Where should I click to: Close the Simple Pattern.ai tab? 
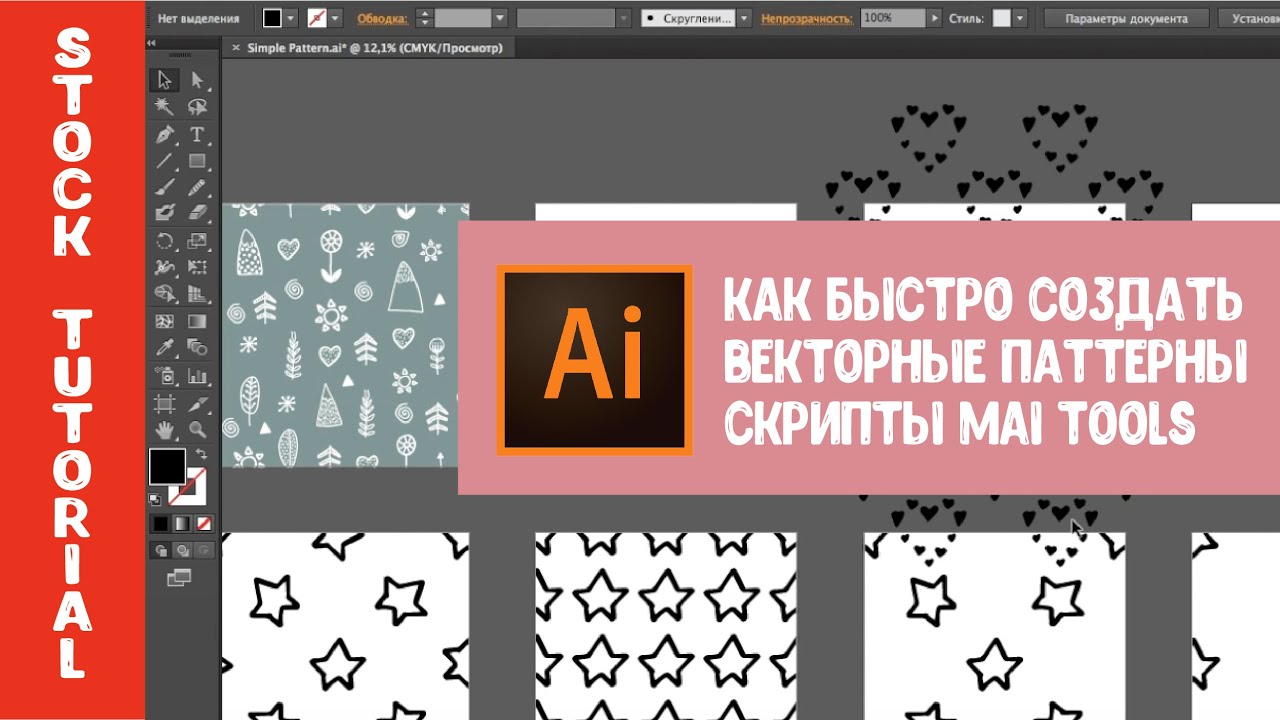click(x=236, y=47)
